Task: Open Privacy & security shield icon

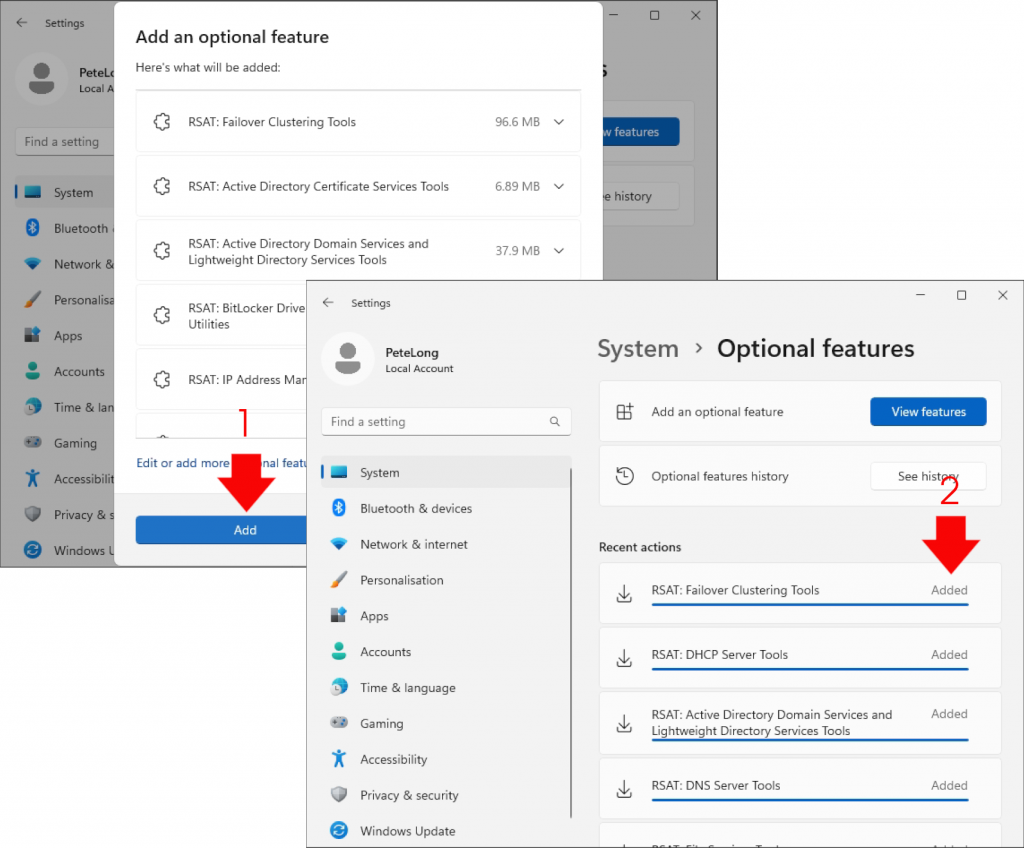Action: (339, 795)
